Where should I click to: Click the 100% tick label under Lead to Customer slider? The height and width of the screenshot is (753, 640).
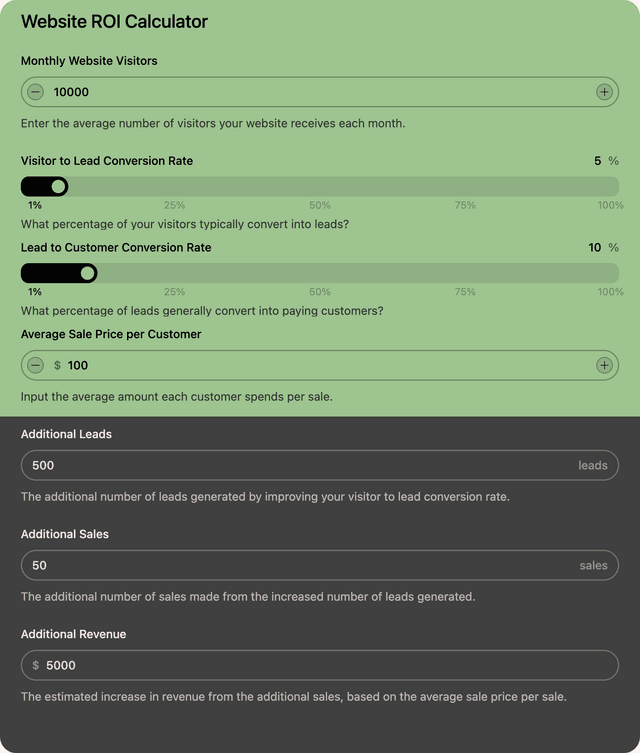point(610,292)
